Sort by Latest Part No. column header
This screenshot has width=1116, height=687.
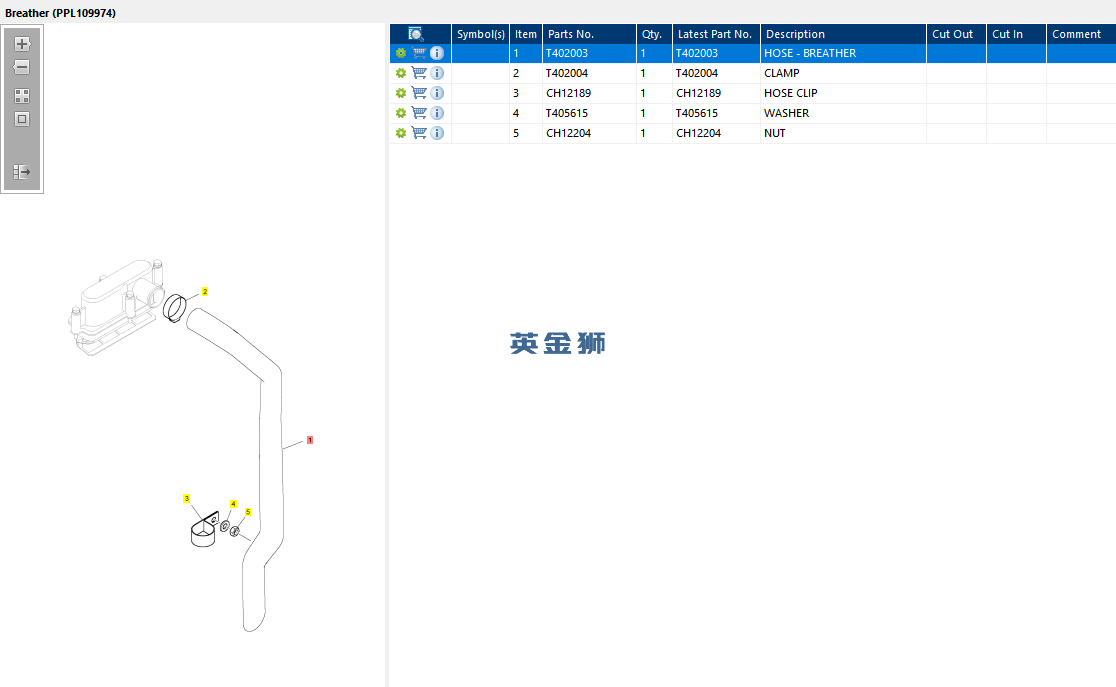click(716, 33)
